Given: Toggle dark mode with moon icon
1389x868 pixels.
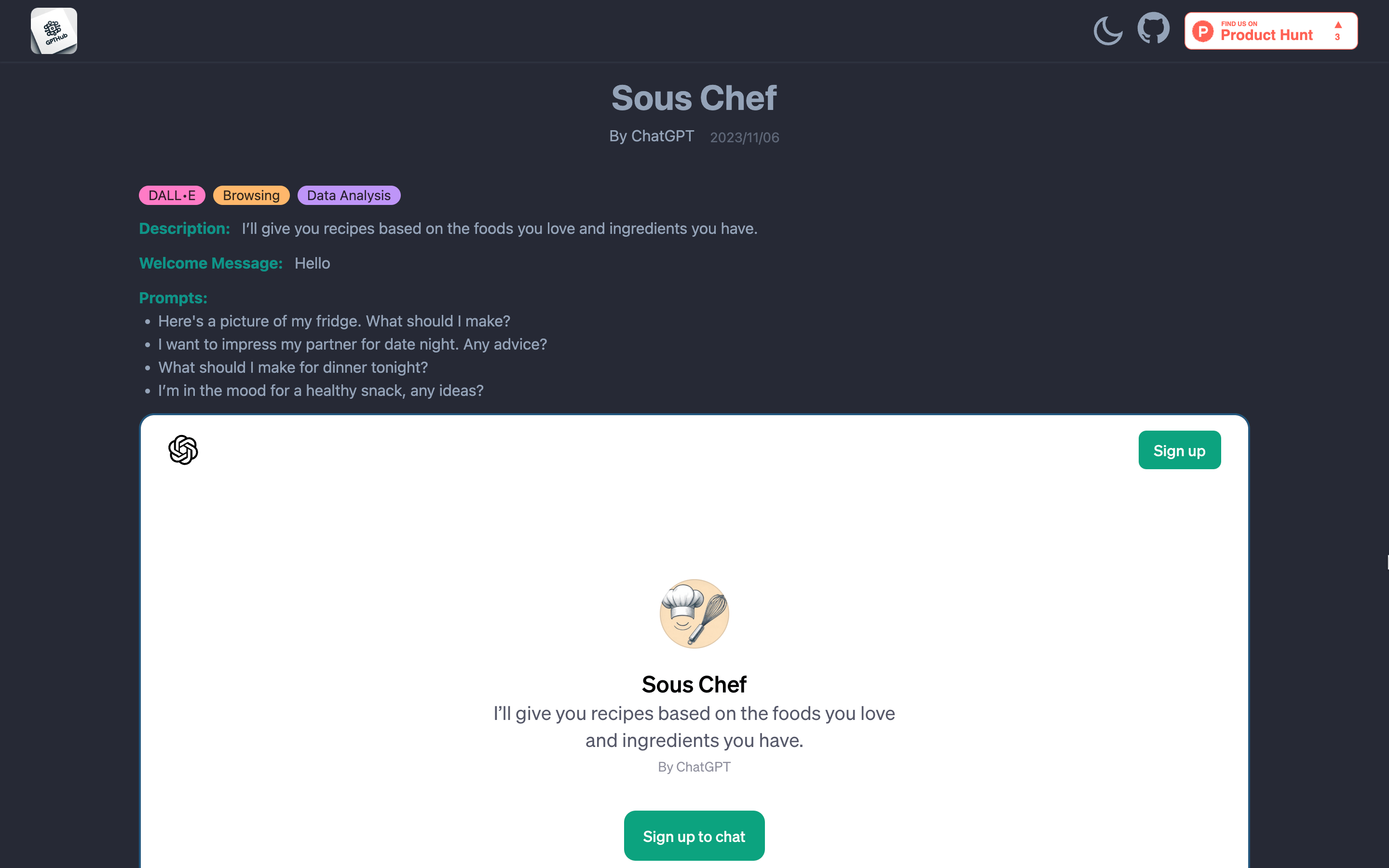Looking at the screenshot, I should click(x=1109, y=30).
